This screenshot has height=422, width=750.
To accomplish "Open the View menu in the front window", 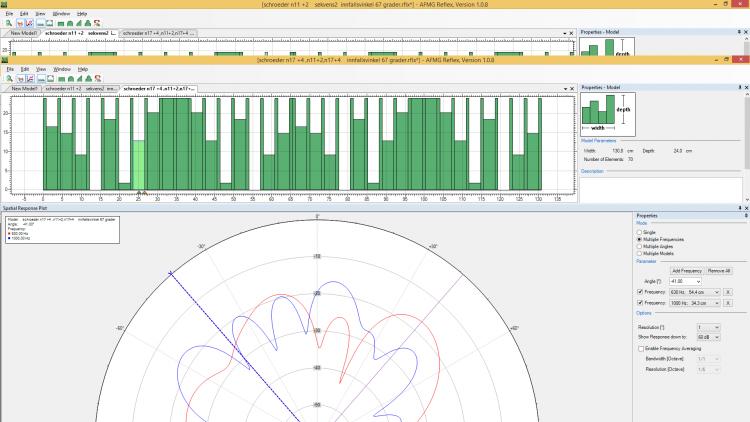I will click(41, 69).
